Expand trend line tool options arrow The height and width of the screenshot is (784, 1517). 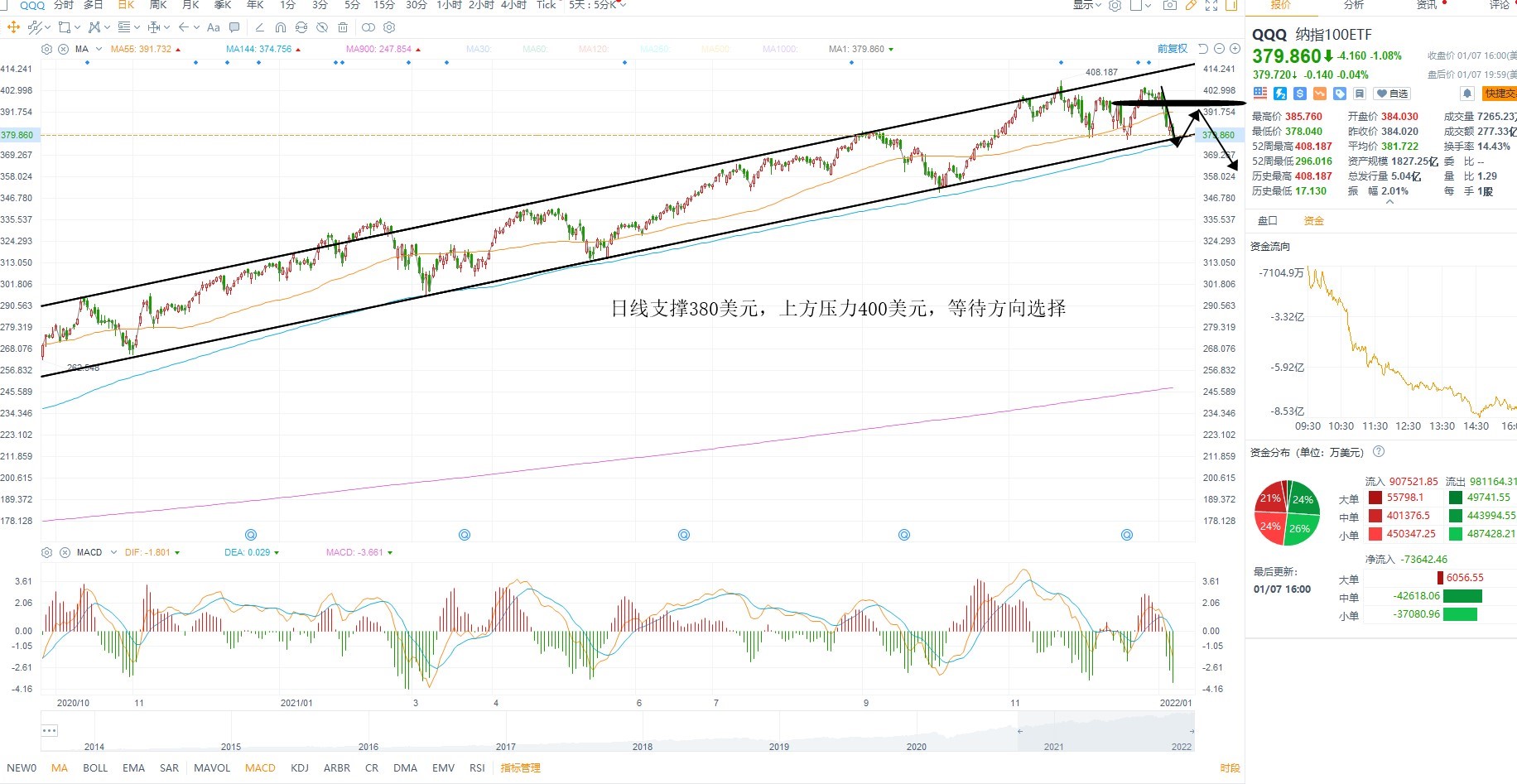[47, 27]
